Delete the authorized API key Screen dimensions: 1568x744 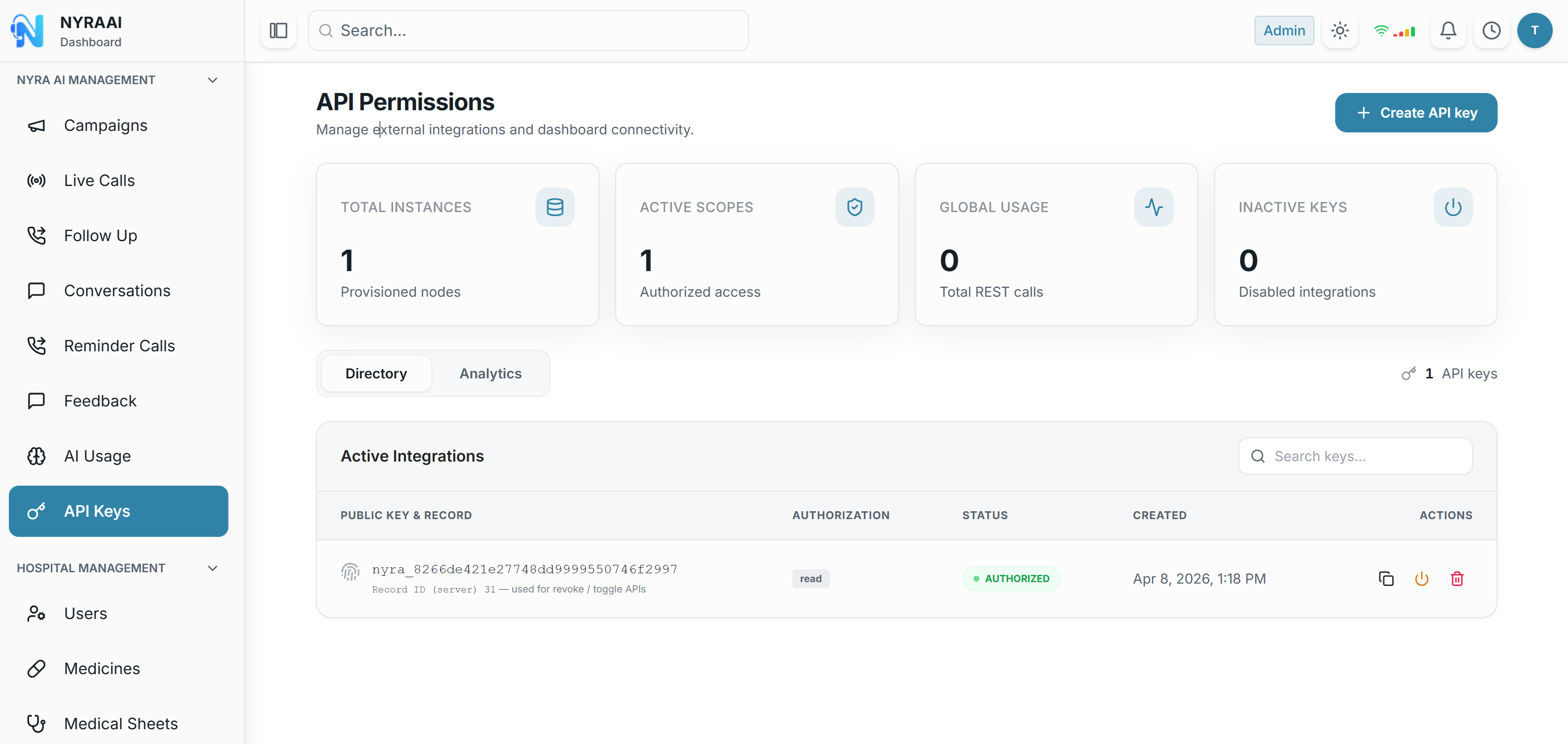(1457, 579)
